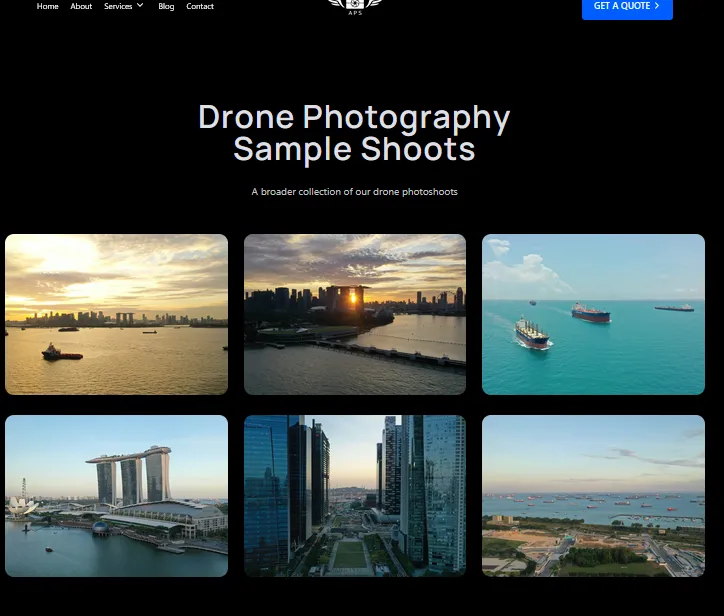This screenshot has width=724, height=616.
Task: Open glass skyscrapers street view photo
Action: (355, 495)
